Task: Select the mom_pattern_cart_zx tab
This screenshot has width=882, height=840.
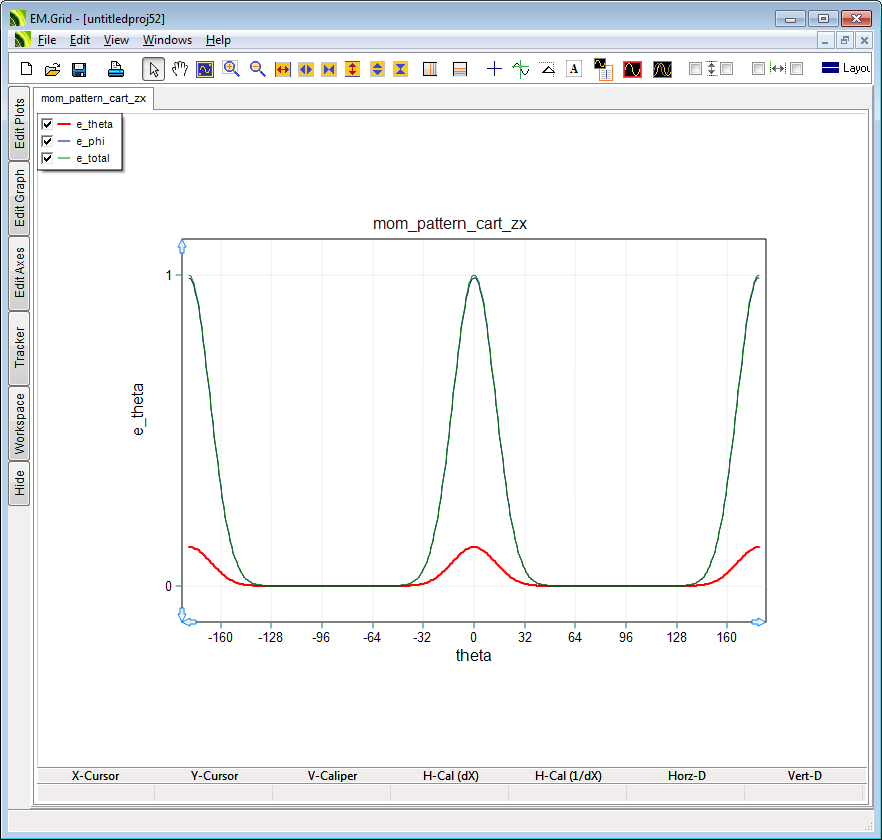Action: (x=93, y=98)
